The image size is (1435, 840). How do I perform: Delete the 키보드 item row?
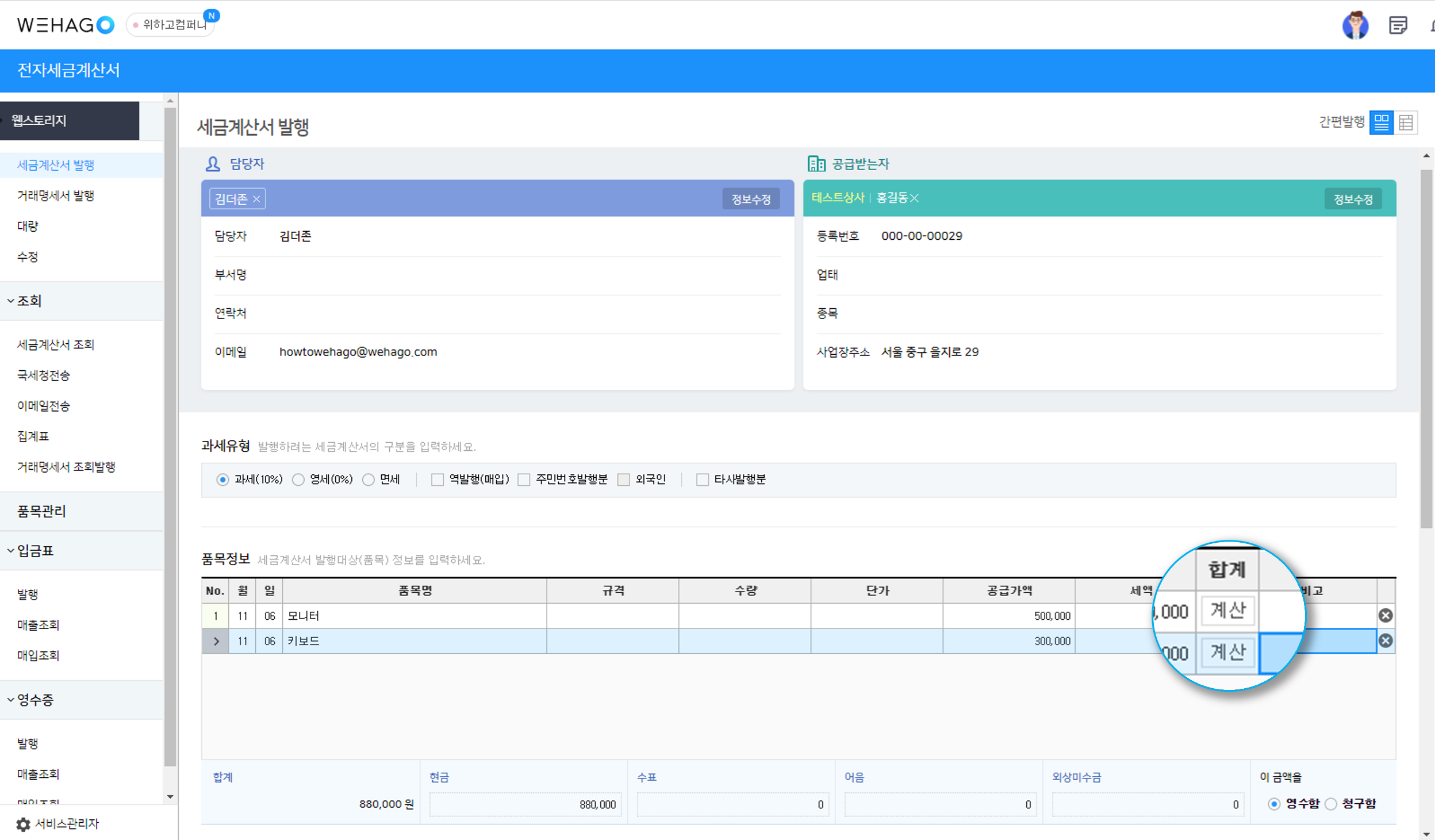(1386, 640)
